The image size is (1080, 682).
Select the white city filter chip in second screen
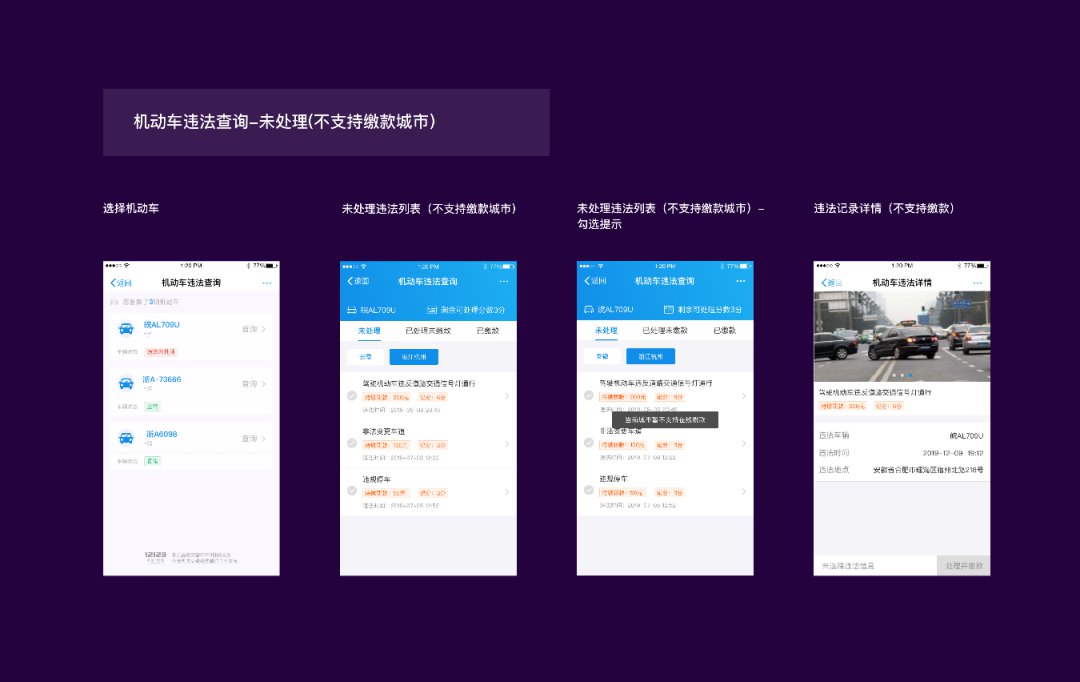365,357
